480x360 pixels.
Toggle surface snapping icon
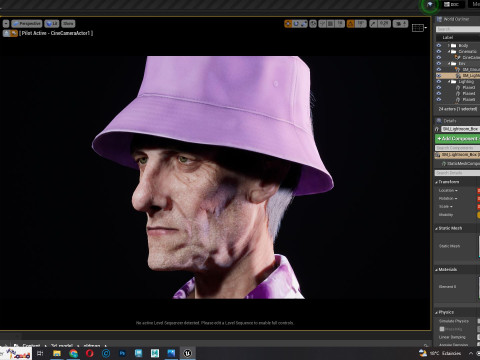pyautogui.click(x=322, y=24)
